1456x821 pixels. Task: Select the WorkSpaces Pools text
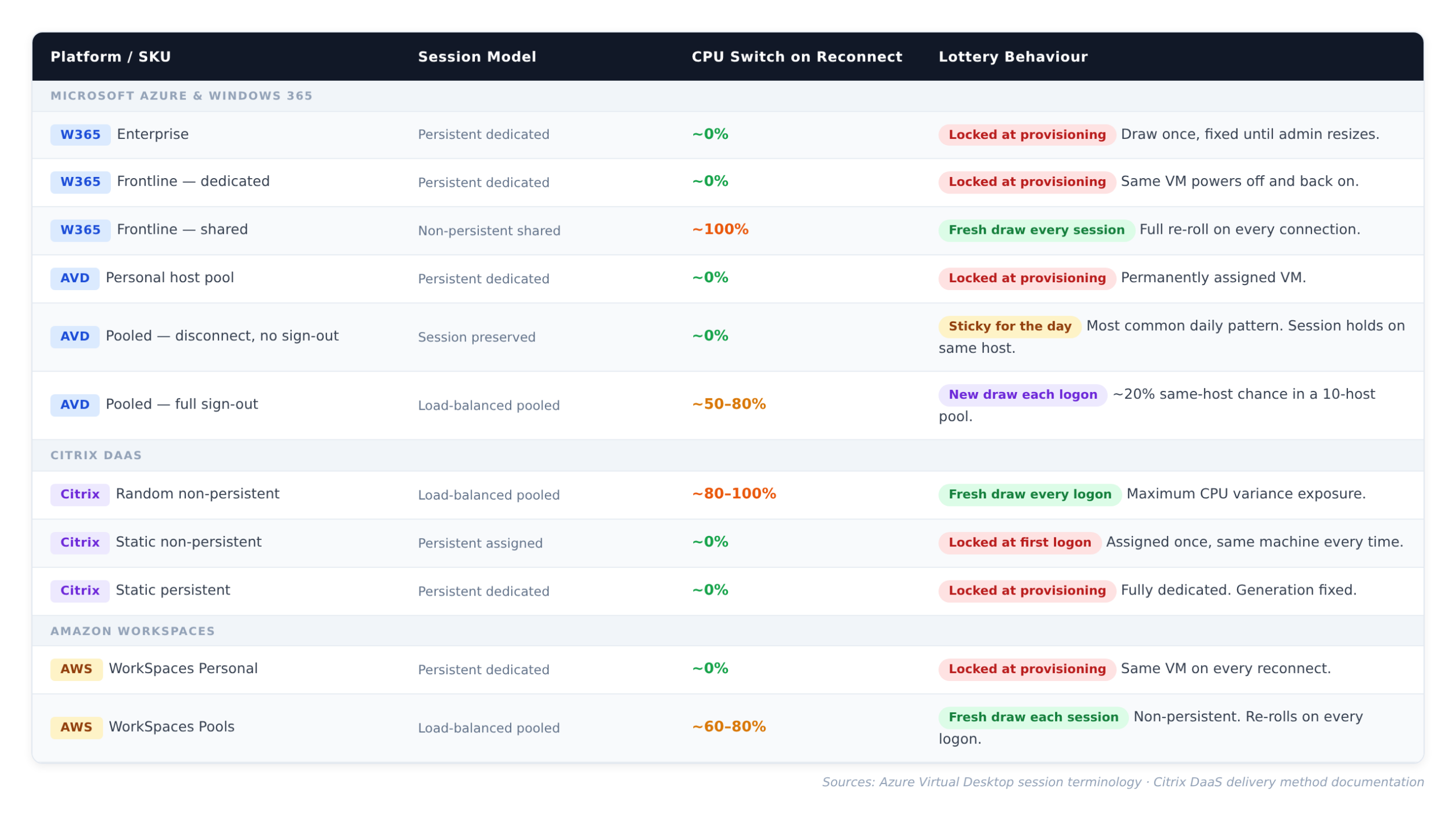[x=171, y=727]
